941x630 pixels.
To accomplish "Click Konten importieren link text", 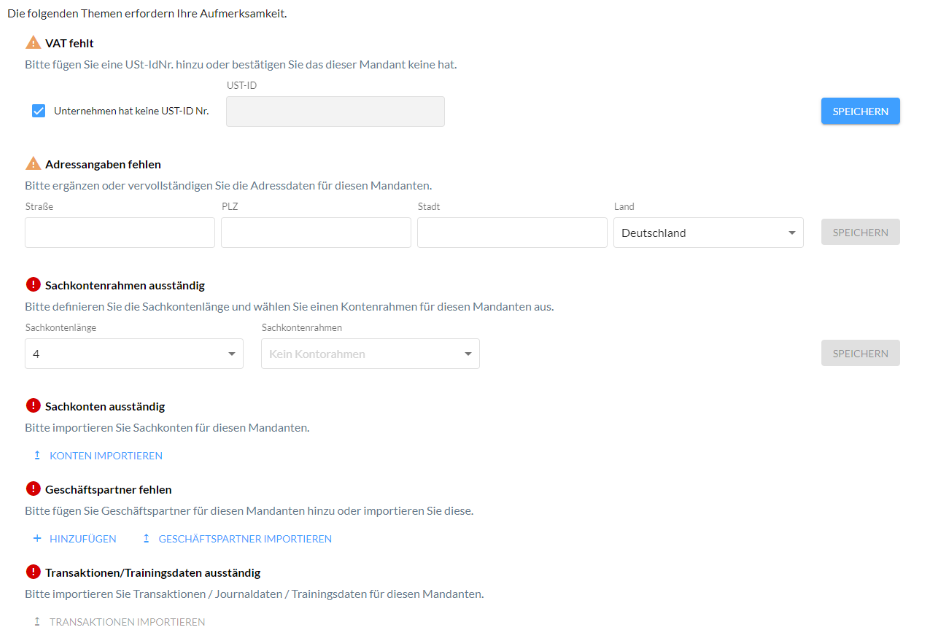I will click(106, 456).
